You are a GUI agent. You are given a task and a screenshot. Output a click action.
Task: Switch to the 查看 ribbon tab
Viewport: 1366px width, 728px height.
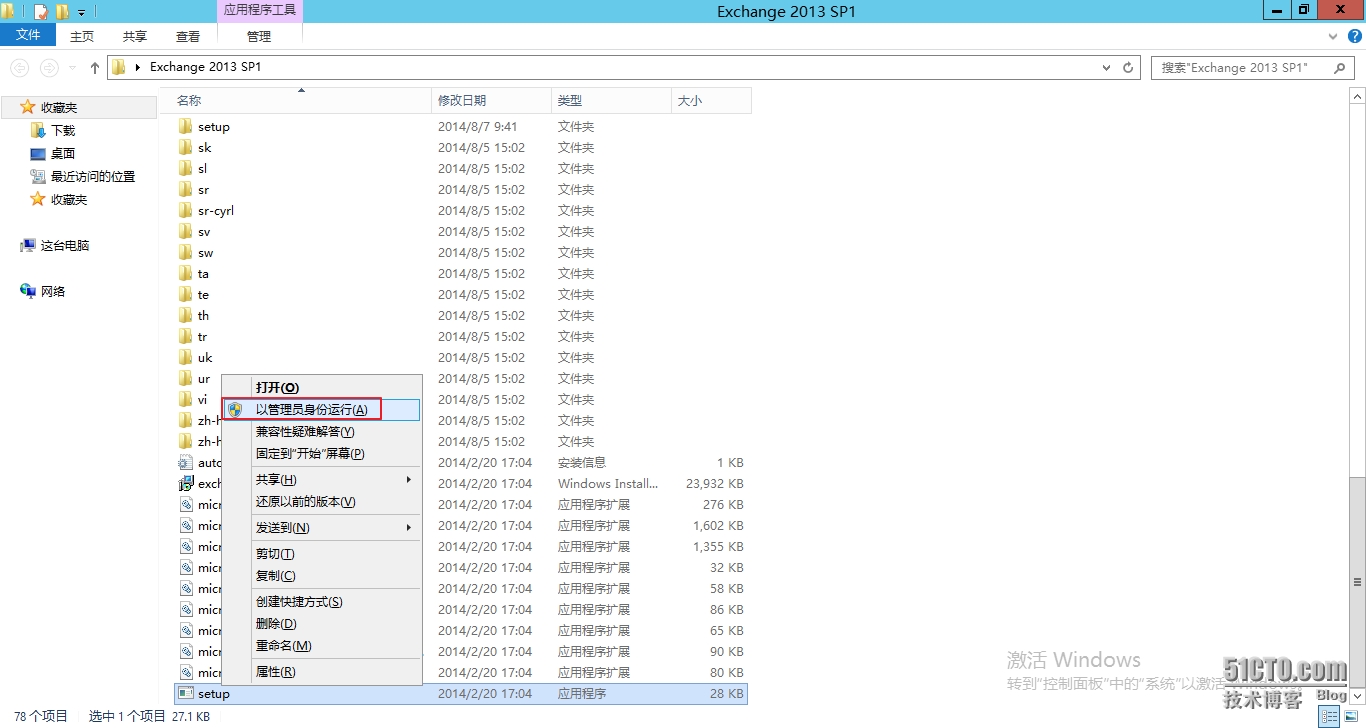click(187, 36)
